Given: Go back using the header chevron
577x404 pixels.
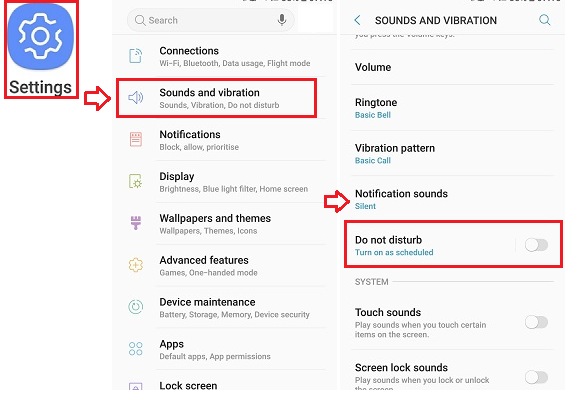Looking at the screenshot, I should click(x=357, y=20).
